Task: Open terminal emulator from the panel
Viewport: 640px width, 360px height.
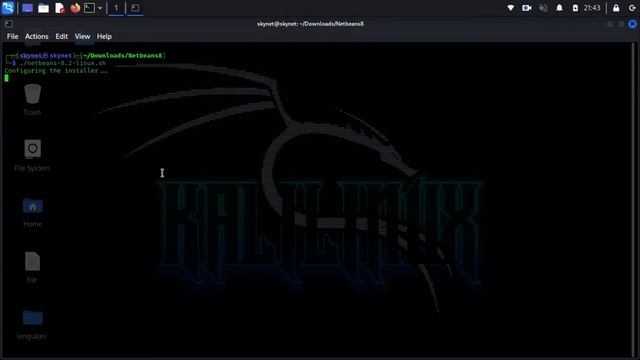Action: (x=89, y=8)
